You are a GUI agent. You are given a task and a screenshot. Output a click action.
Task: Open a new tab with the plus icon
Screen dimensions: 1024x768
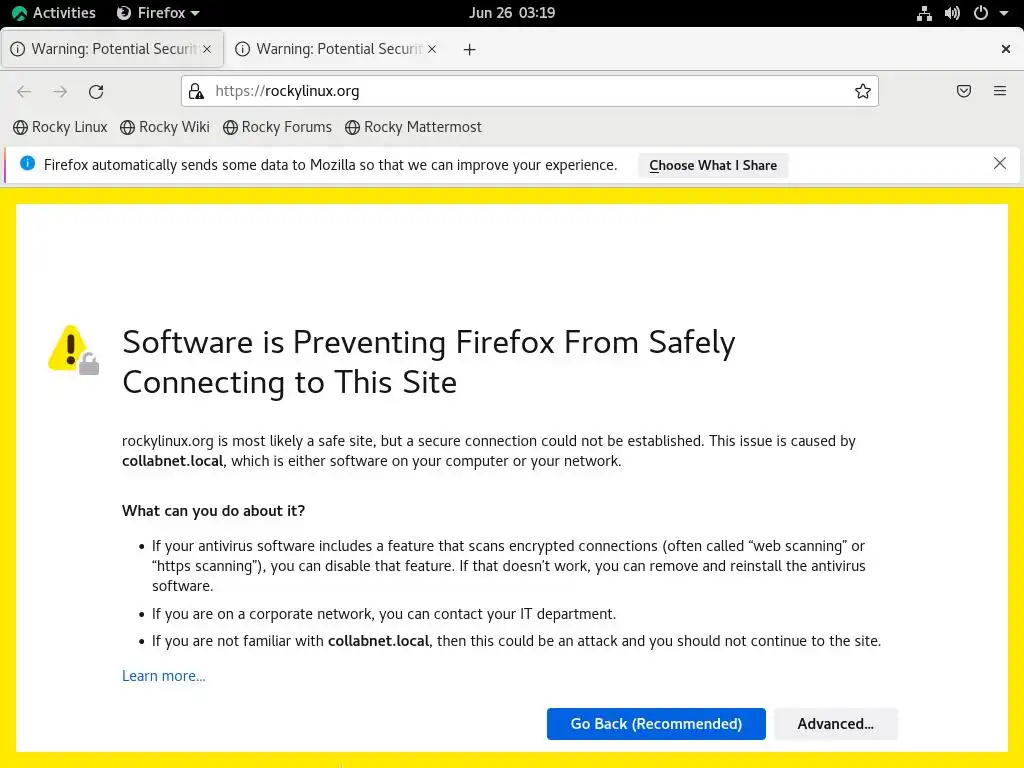pos(470,49)
